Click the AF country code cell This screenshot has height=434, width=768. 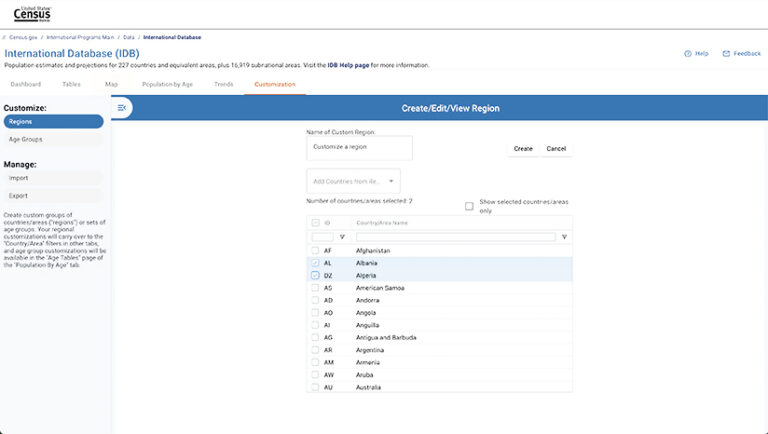pyautogui.click(x=328, y=250)
